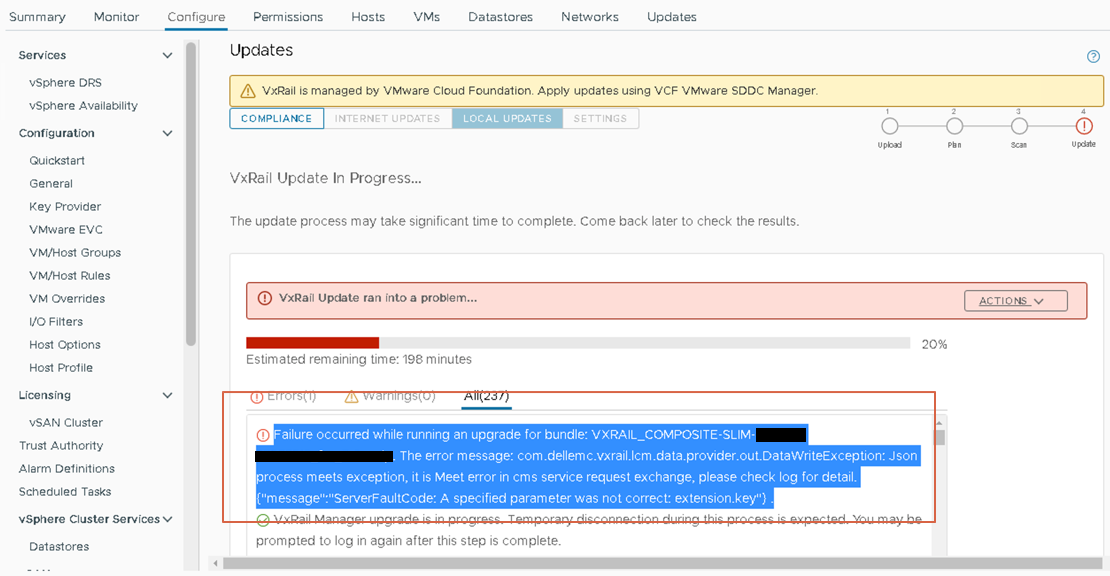Switch to the Monitor tab
Viewport: 1110px width, 576px height.
point(116,16)
